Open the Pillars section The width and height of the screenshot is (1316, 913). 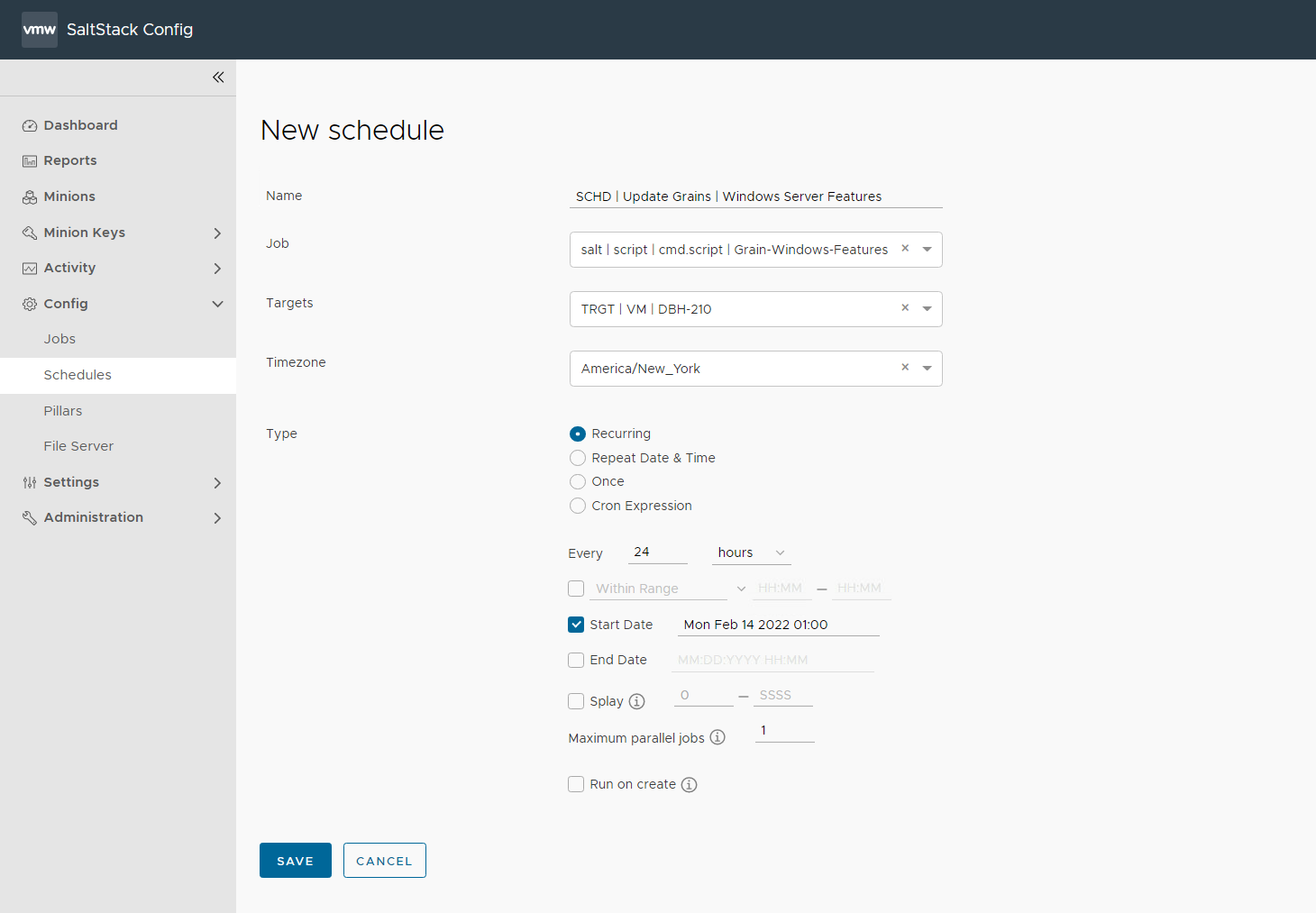63,411
